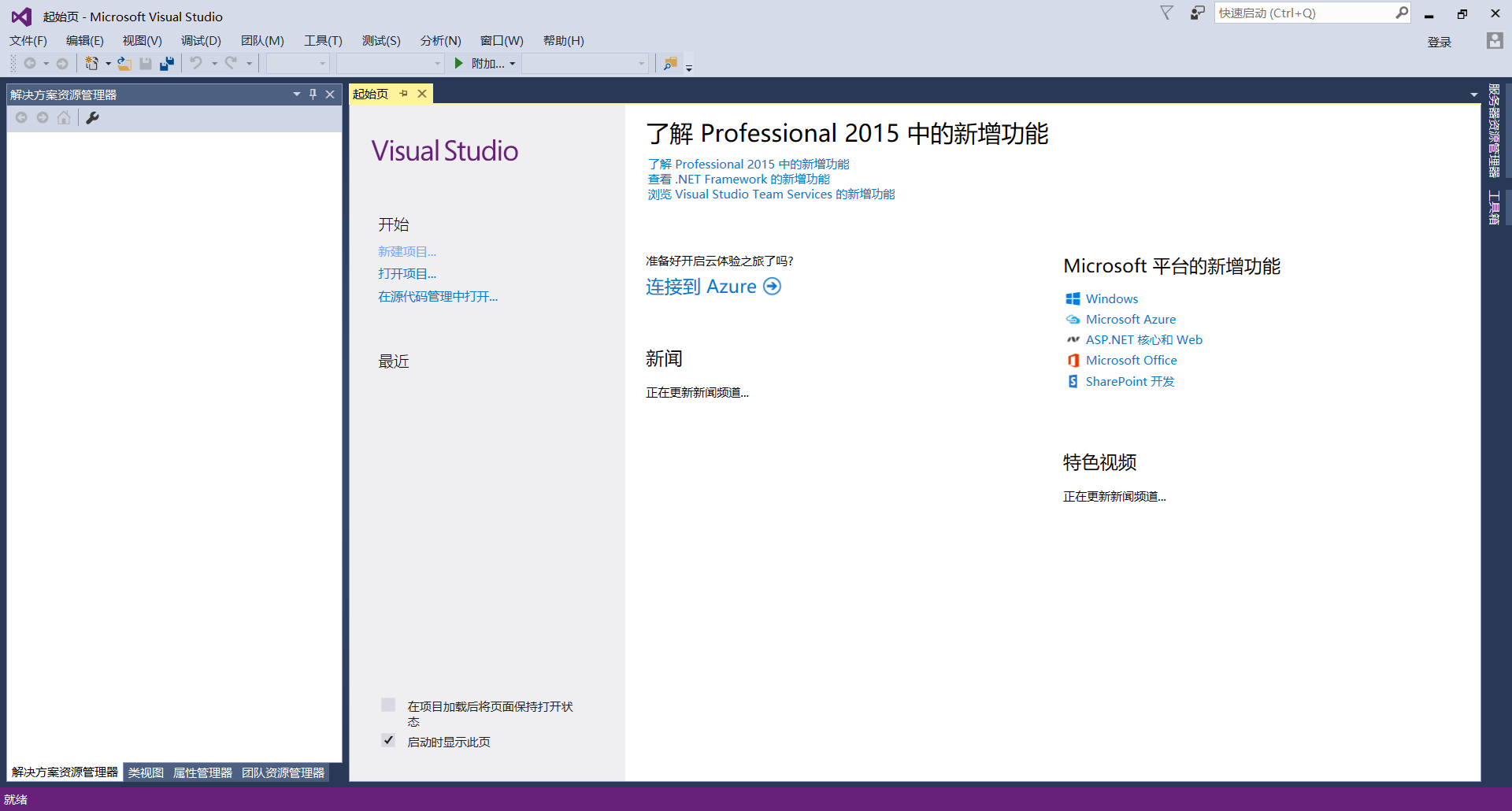Screen dimensions: 1512x811
Task: Open the 工具(T) menu
Action: [324, 41]
